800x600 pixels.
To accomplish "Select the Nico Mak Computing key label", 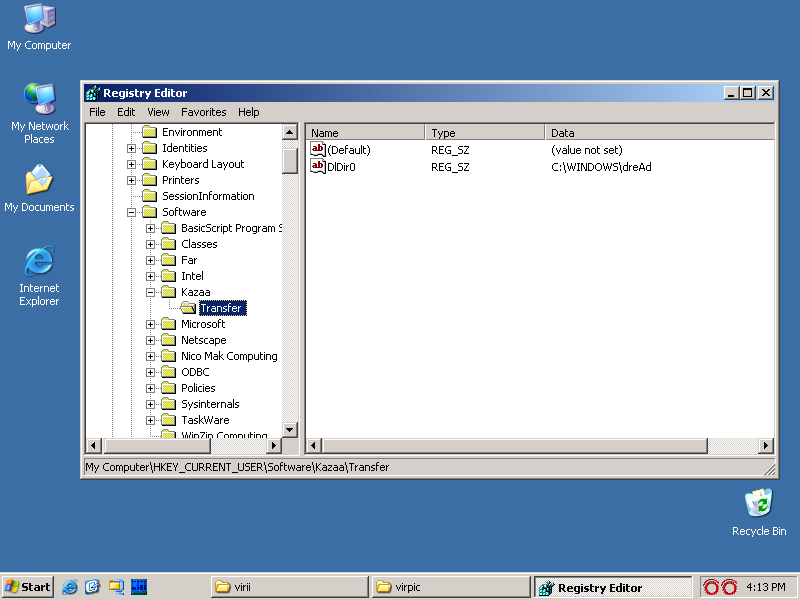I will click(229, 356).
